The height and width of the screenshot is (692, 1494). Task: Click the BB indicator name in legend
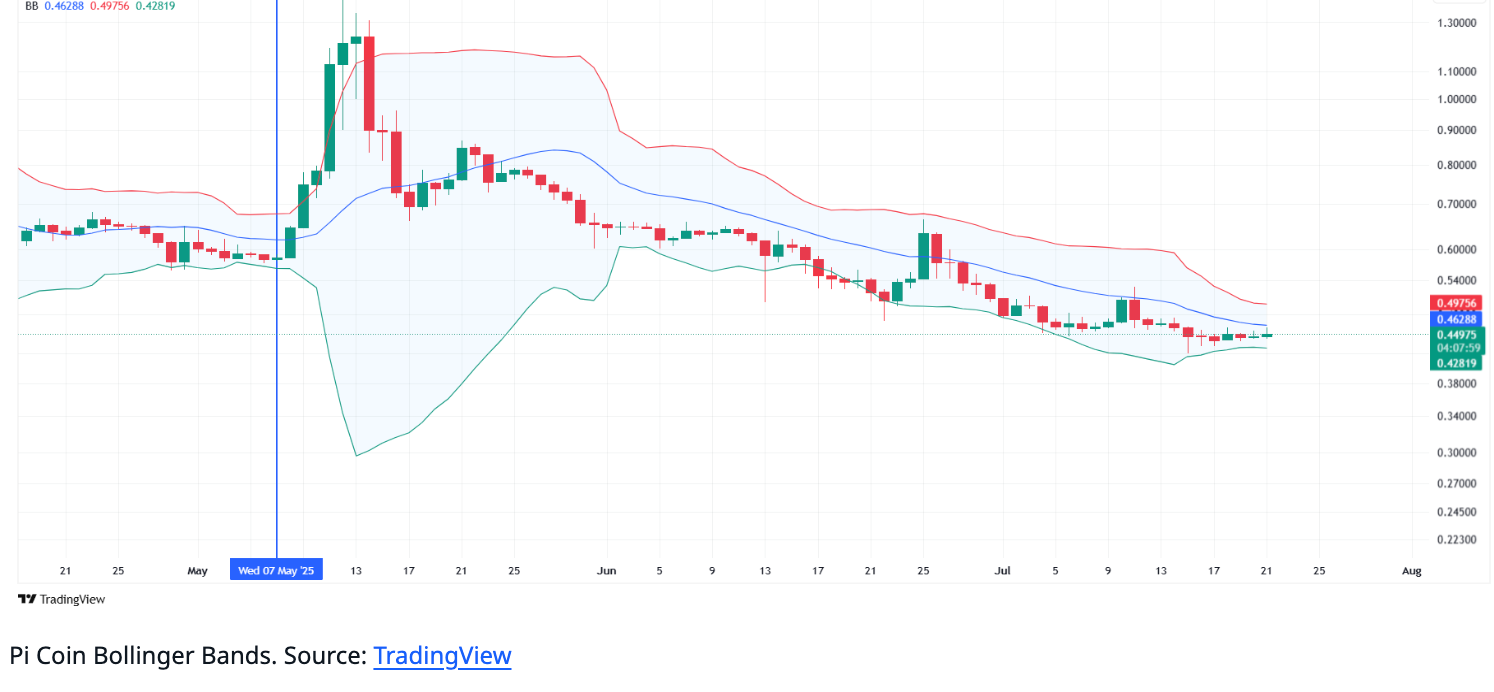31,6
